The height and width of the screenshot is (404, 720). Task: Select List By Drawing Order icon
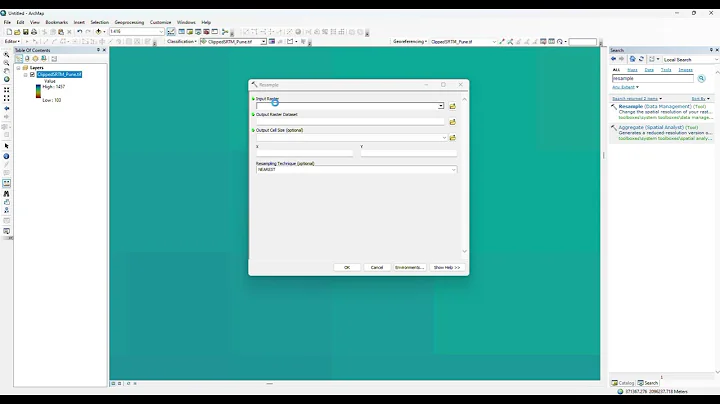click(x=19, y=59)
